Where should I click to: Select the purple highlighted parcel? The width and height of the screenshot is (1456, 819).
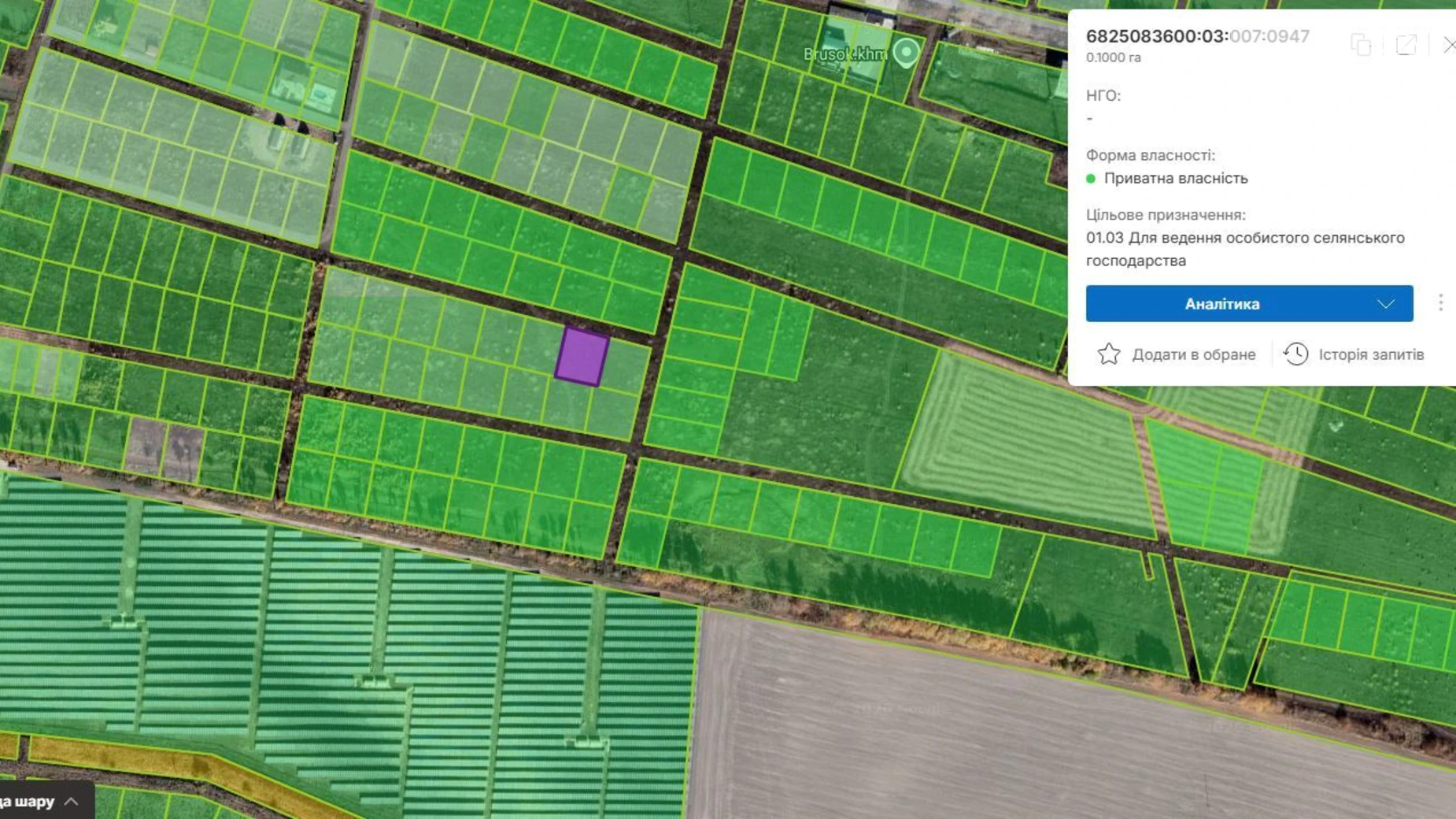pyautogui.click(x=582, y=357)
